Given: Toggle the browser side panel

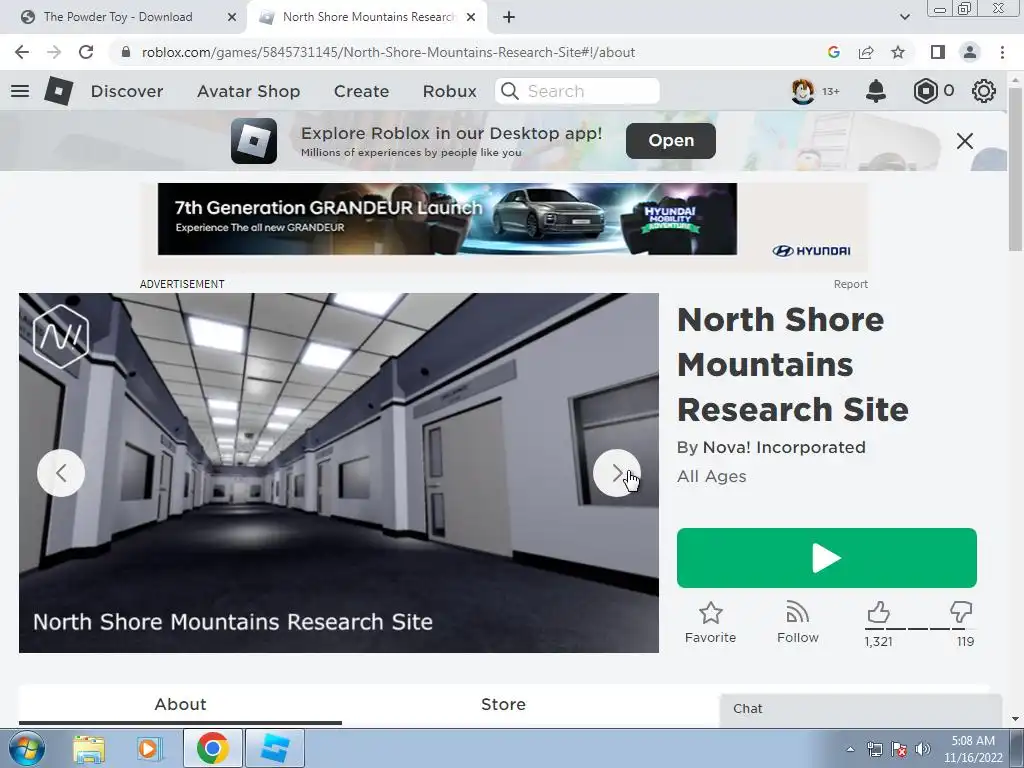Looking at the screenshot, I should (938, 52).
